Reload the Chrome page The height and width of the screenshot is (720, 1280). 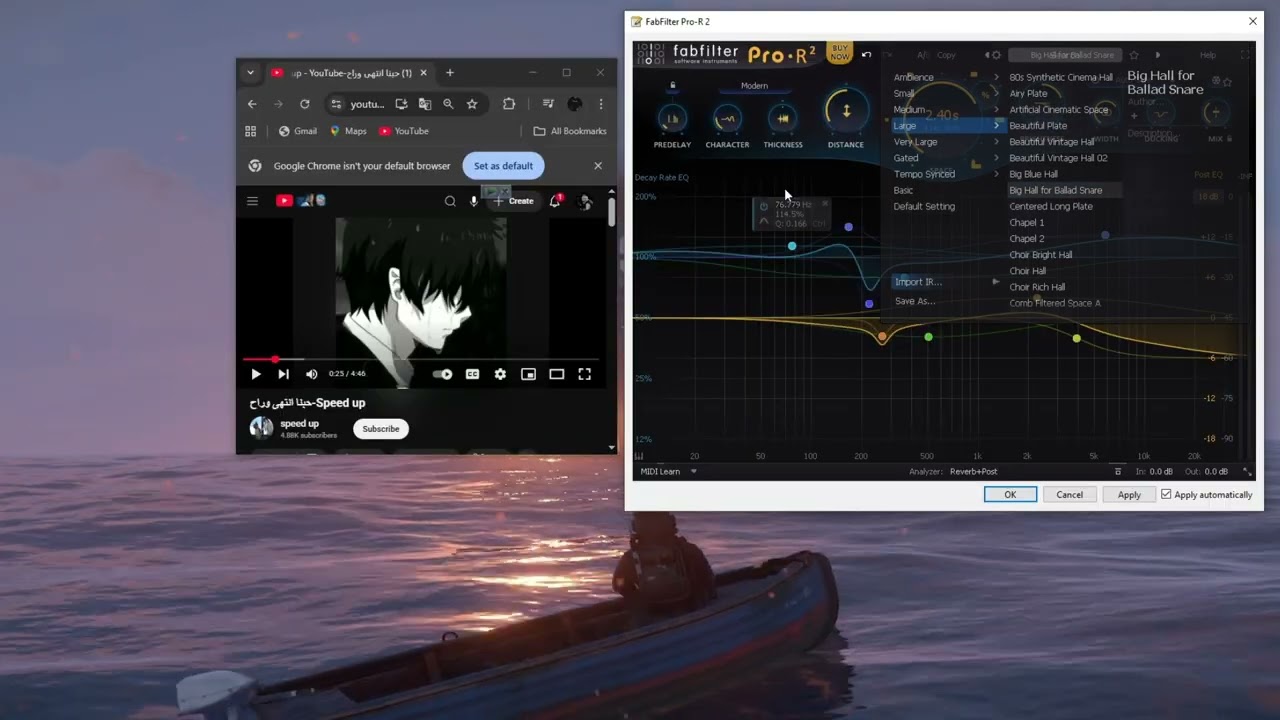coord(304,103)
